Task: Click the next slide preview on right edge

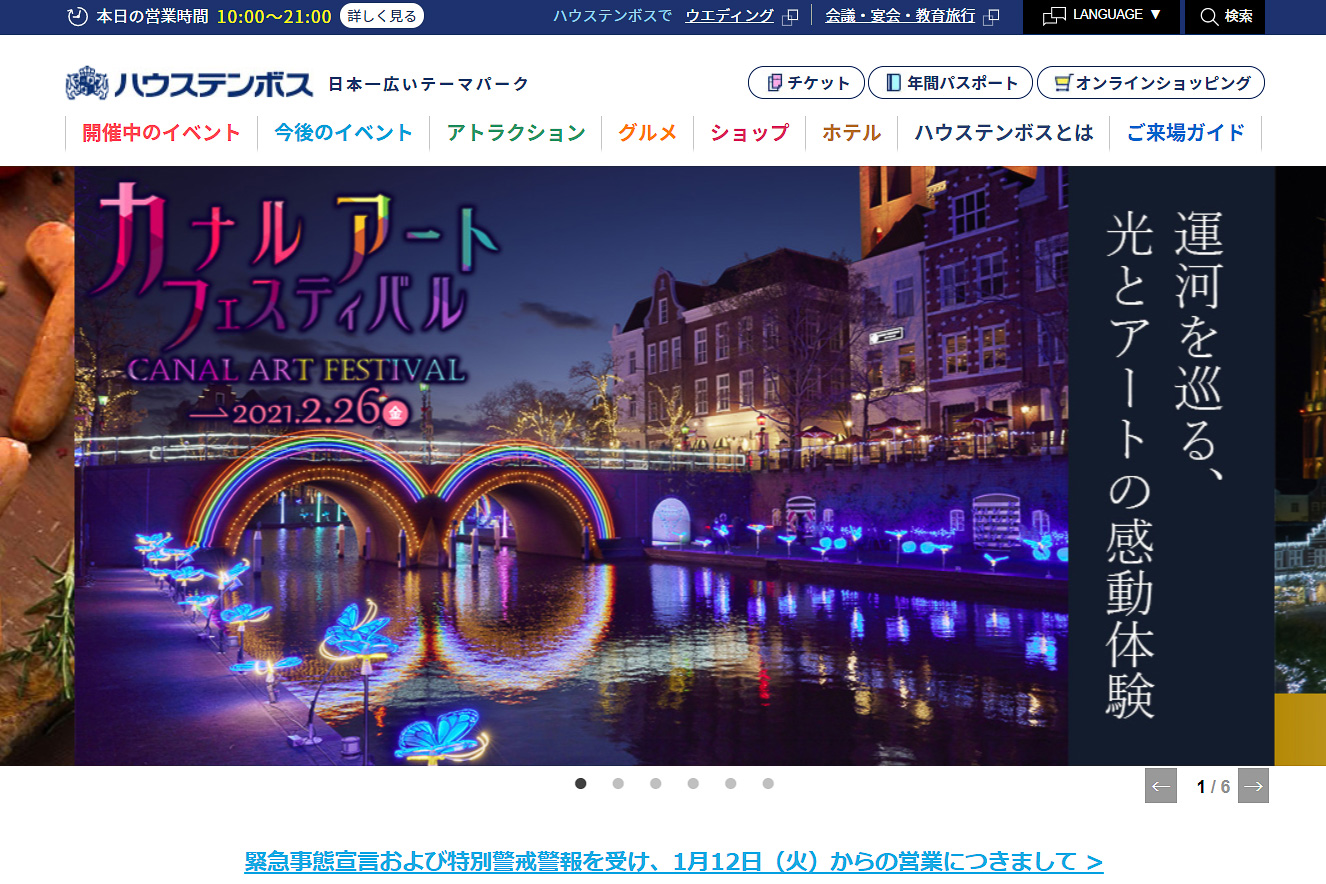Action: 1300,466
